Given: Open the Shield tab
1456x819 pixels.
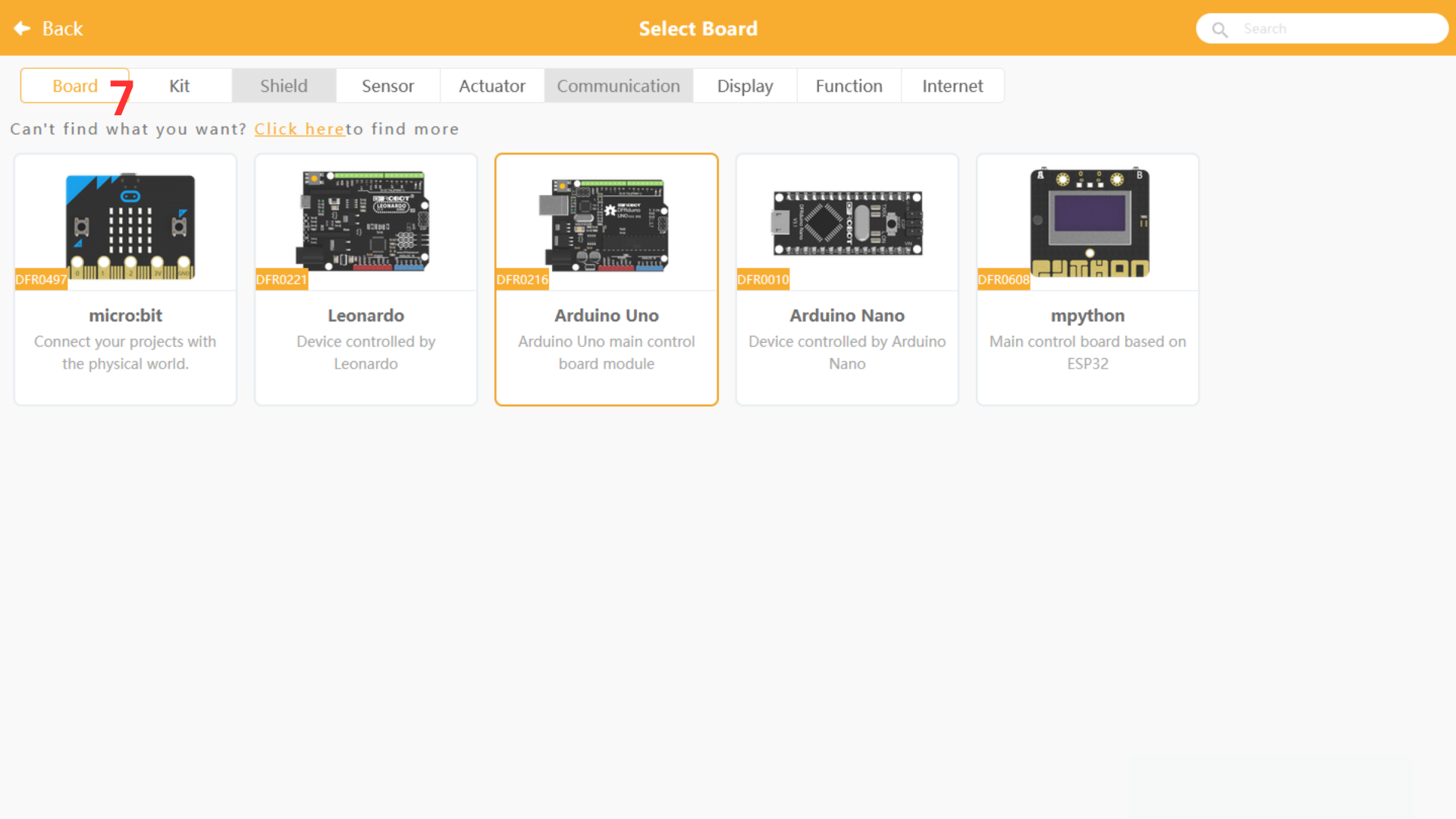Looking at the screenshot, I should click(284, 86).
